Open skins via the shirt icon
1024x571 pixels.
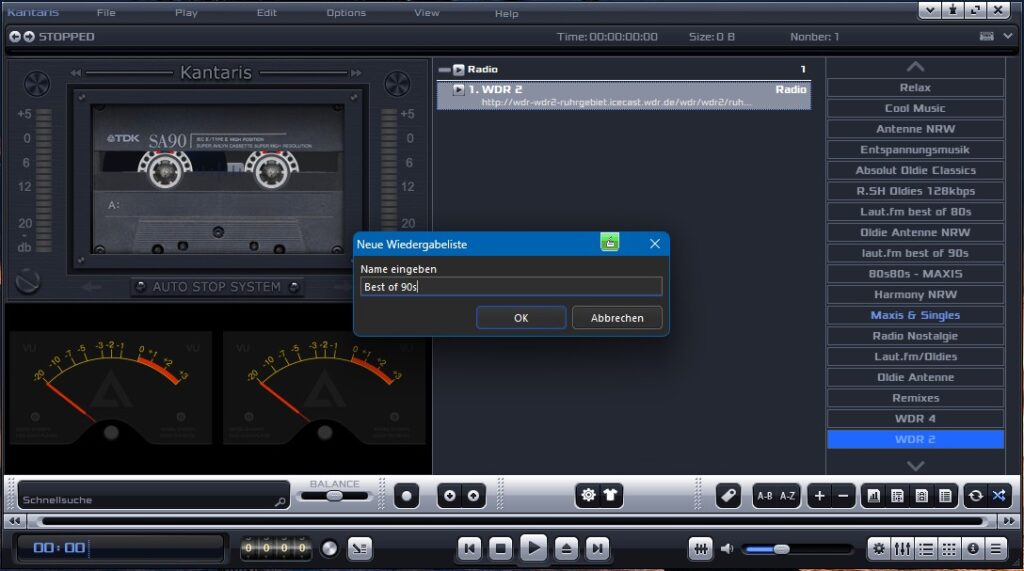[611, 495]
